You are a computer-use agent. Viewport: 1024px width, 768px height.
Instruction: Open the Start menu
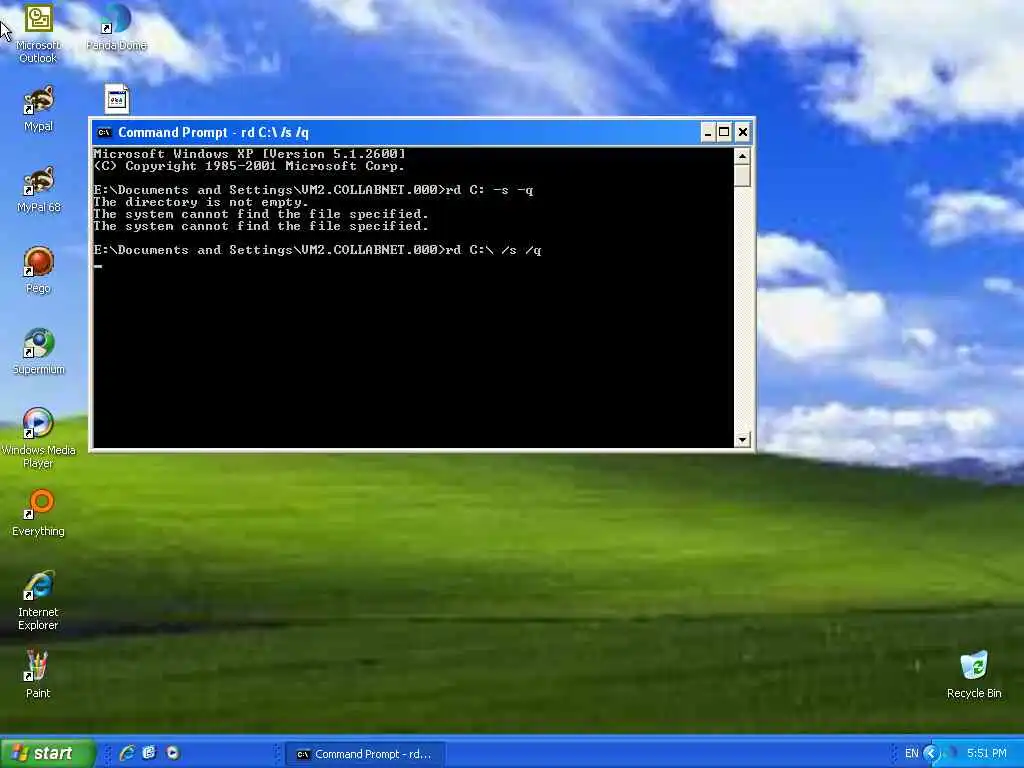click(x=47, y=753)
